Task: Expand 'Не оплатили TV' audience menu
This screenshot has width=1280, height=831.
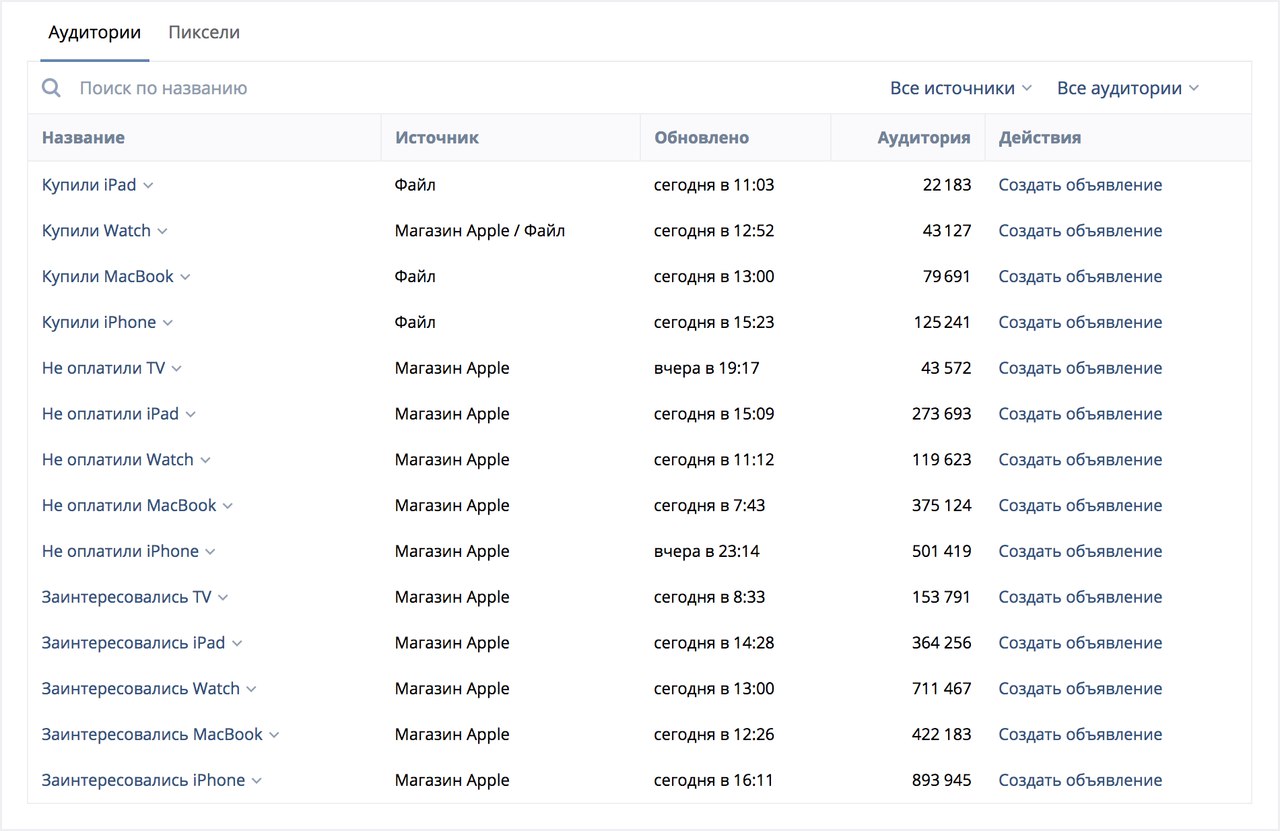Action: coord(177,368)
